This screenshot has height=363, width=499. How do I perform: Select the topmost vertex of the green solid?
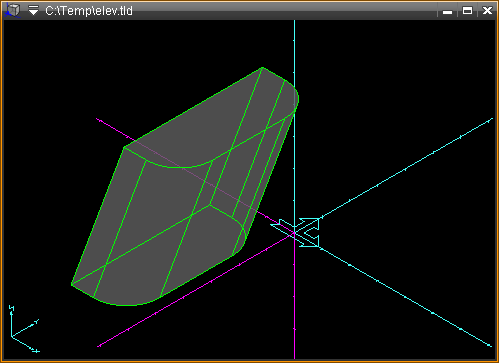coord(262,68)
